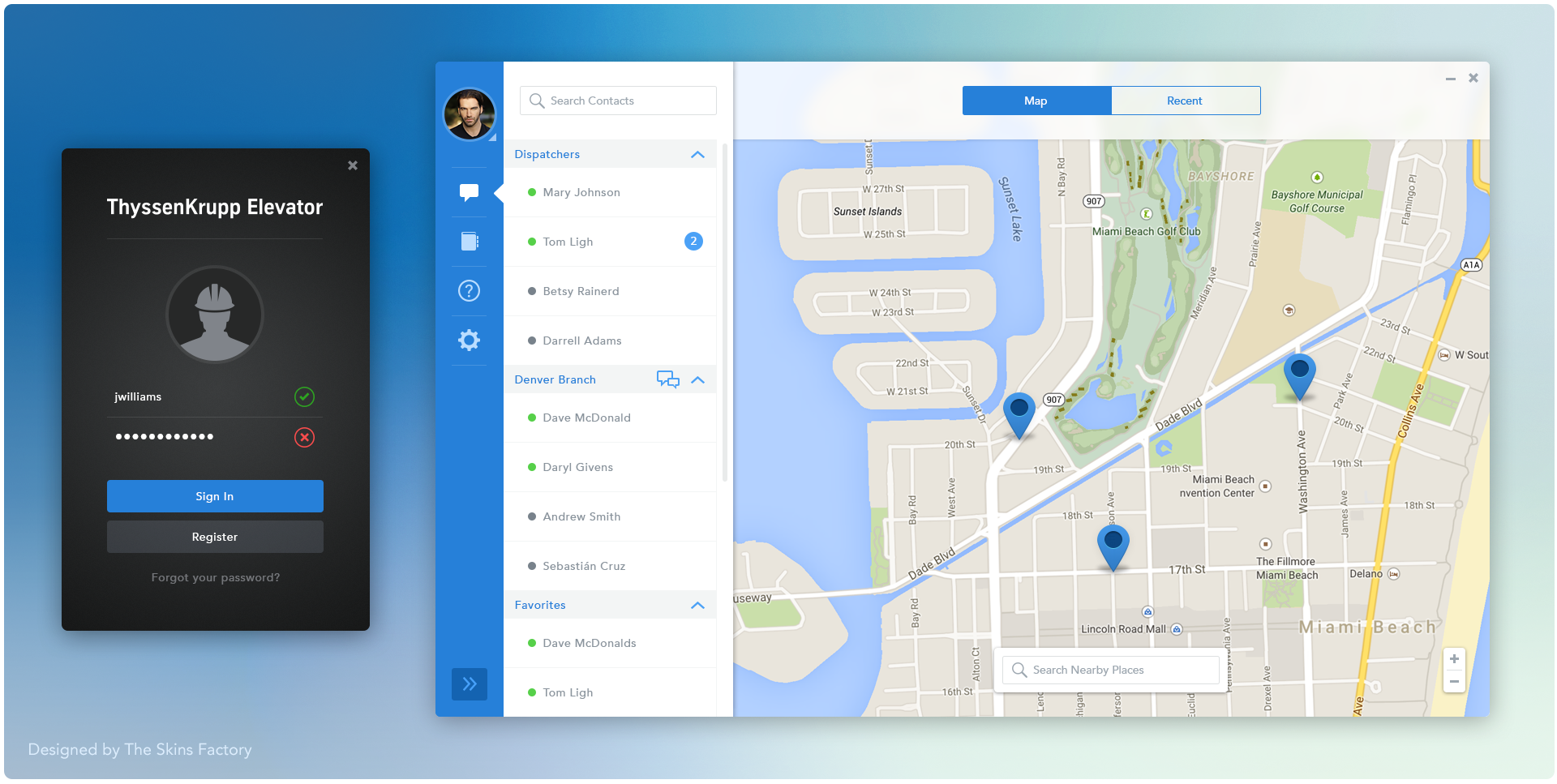Viewport: 1557px width, 784px height.
Task: Click the hard-hat worker avatar
Action: [215, 315]
